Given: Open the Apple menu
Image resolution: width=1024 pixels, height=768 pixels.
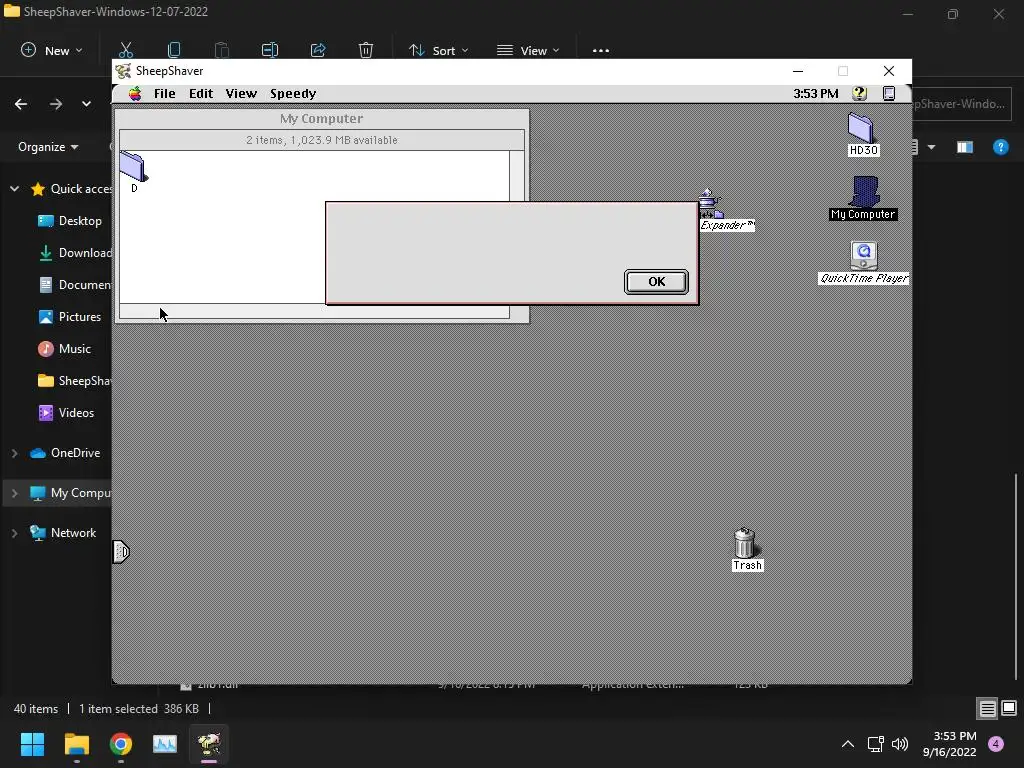Looking at the screenshot, I should [135, 93].
